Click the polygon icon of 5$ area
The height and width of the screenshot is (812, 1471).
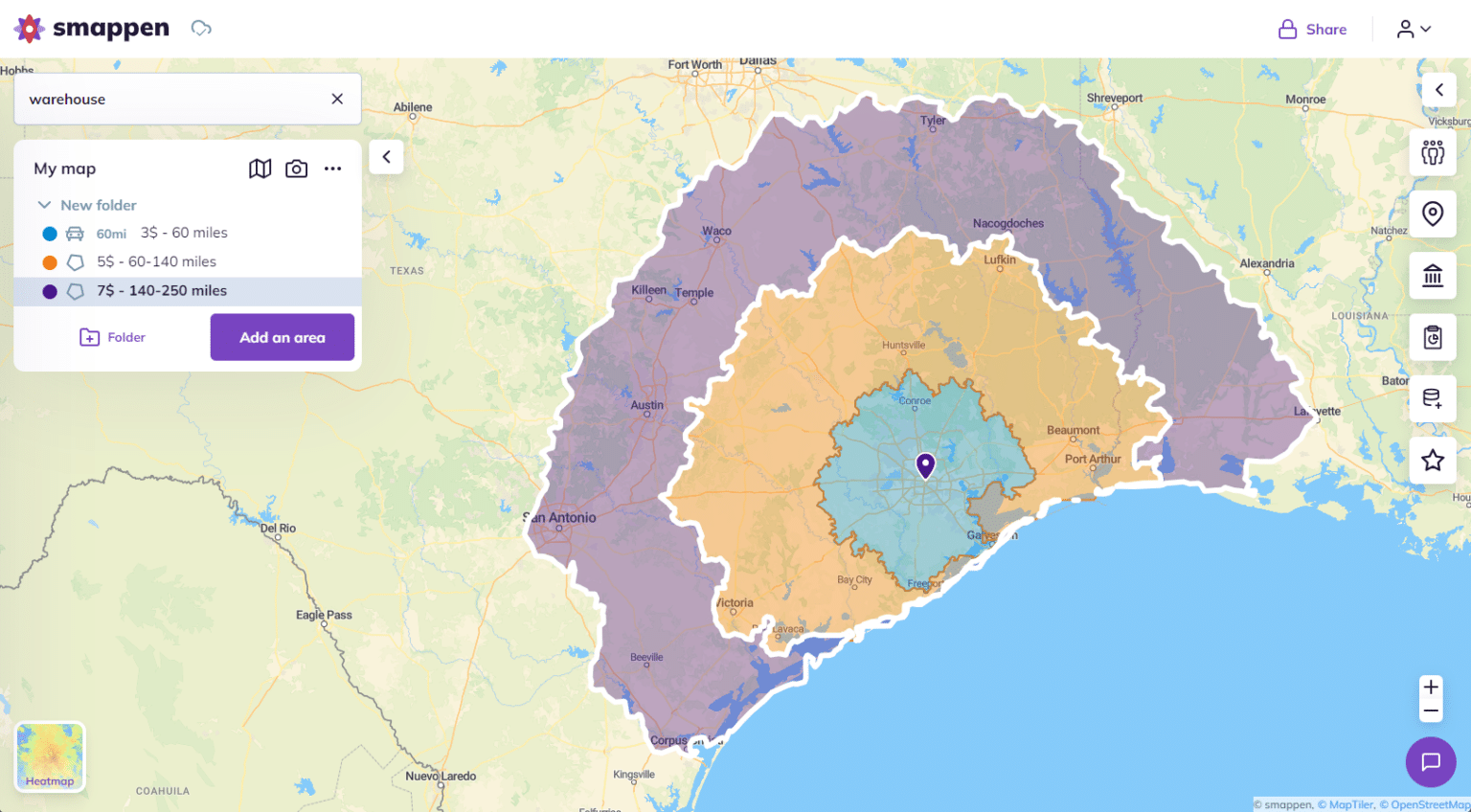(x=75, y=262)
